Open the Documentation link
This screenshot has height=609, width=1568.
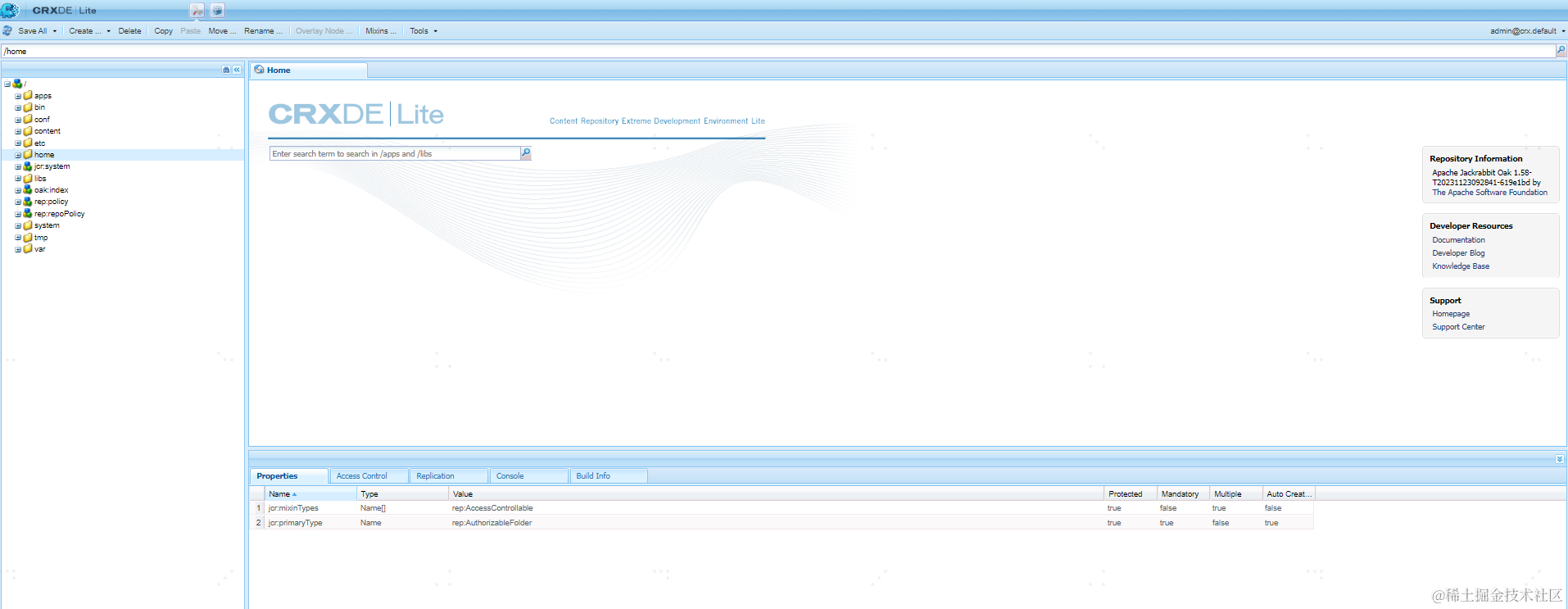pyautogui.click(x=1458, y=240)
